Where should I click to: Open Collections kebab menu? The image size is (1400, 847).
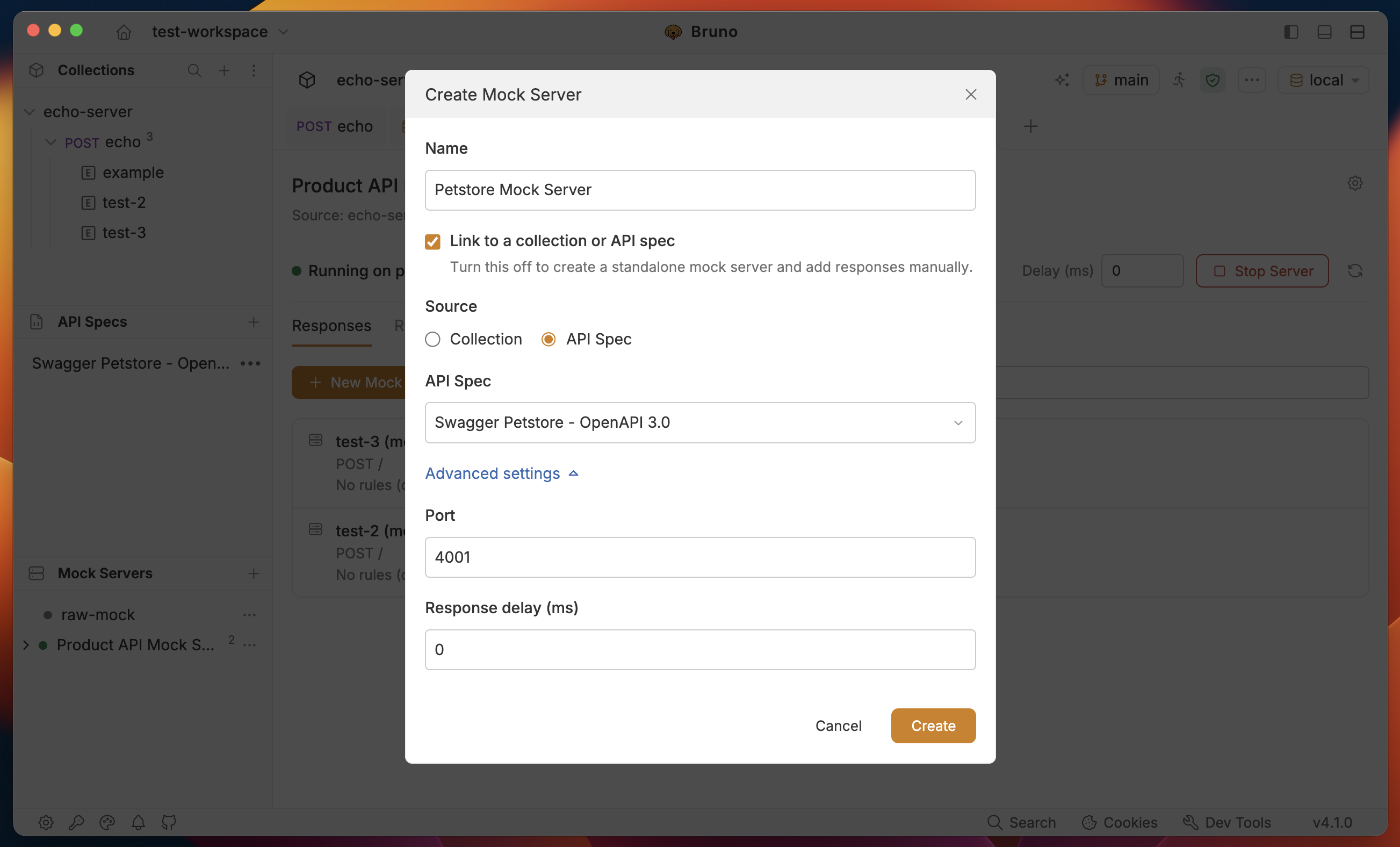point(254,70)
